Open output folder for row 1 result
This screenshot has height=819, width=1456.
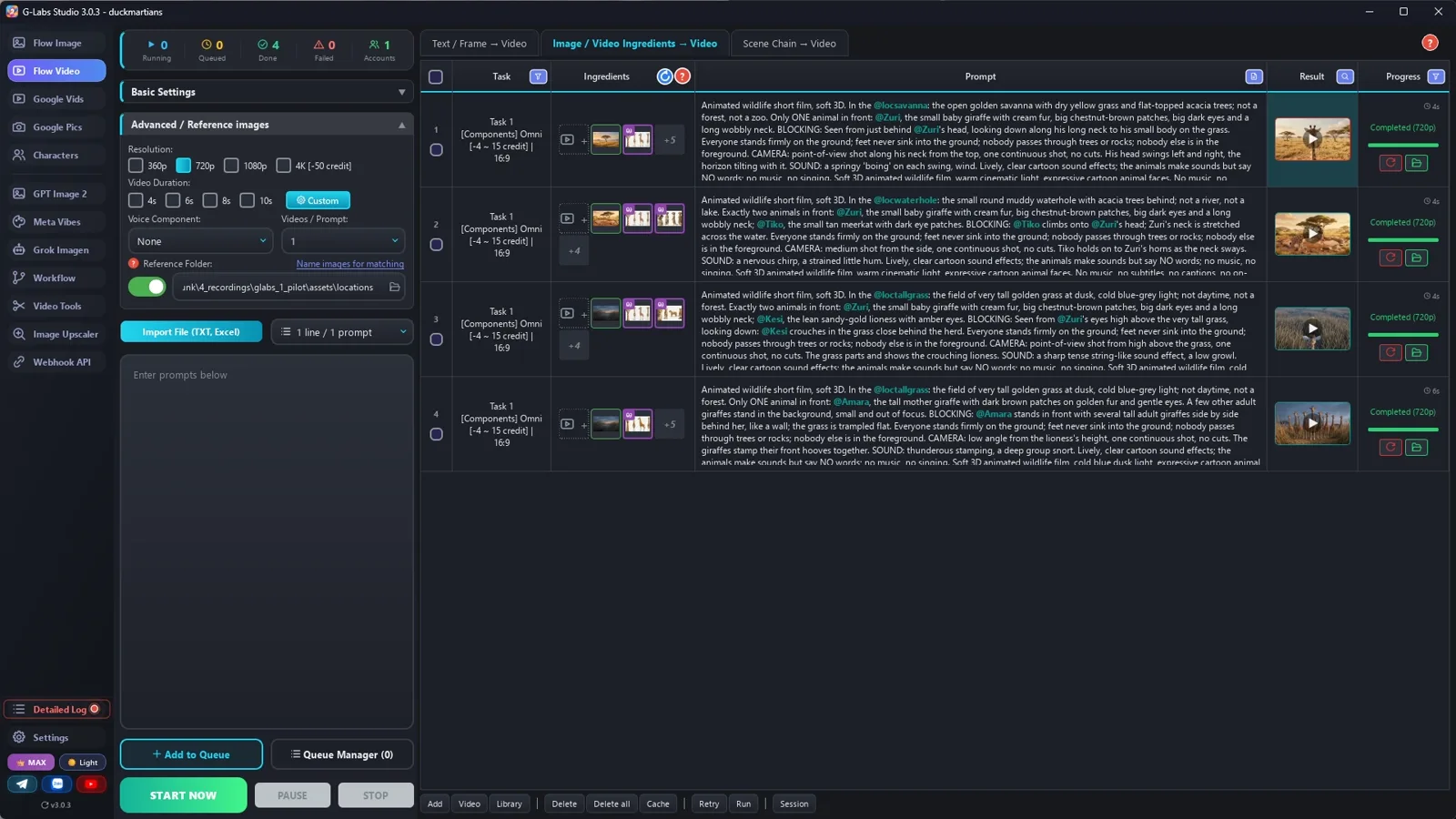1416,163
